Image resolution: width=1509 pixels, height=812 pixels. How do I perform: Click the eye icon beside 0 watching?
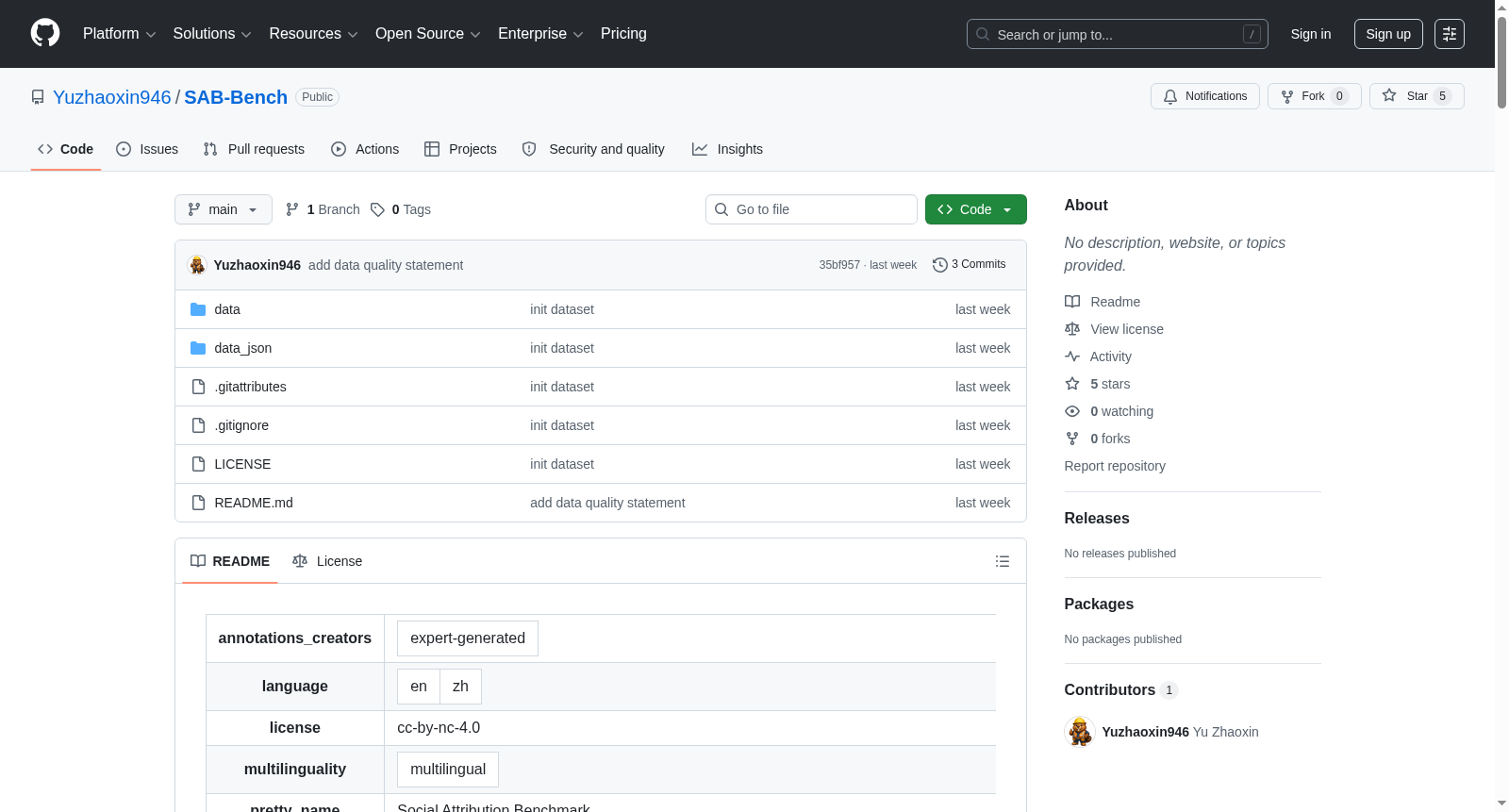[x=1072, y=411]
